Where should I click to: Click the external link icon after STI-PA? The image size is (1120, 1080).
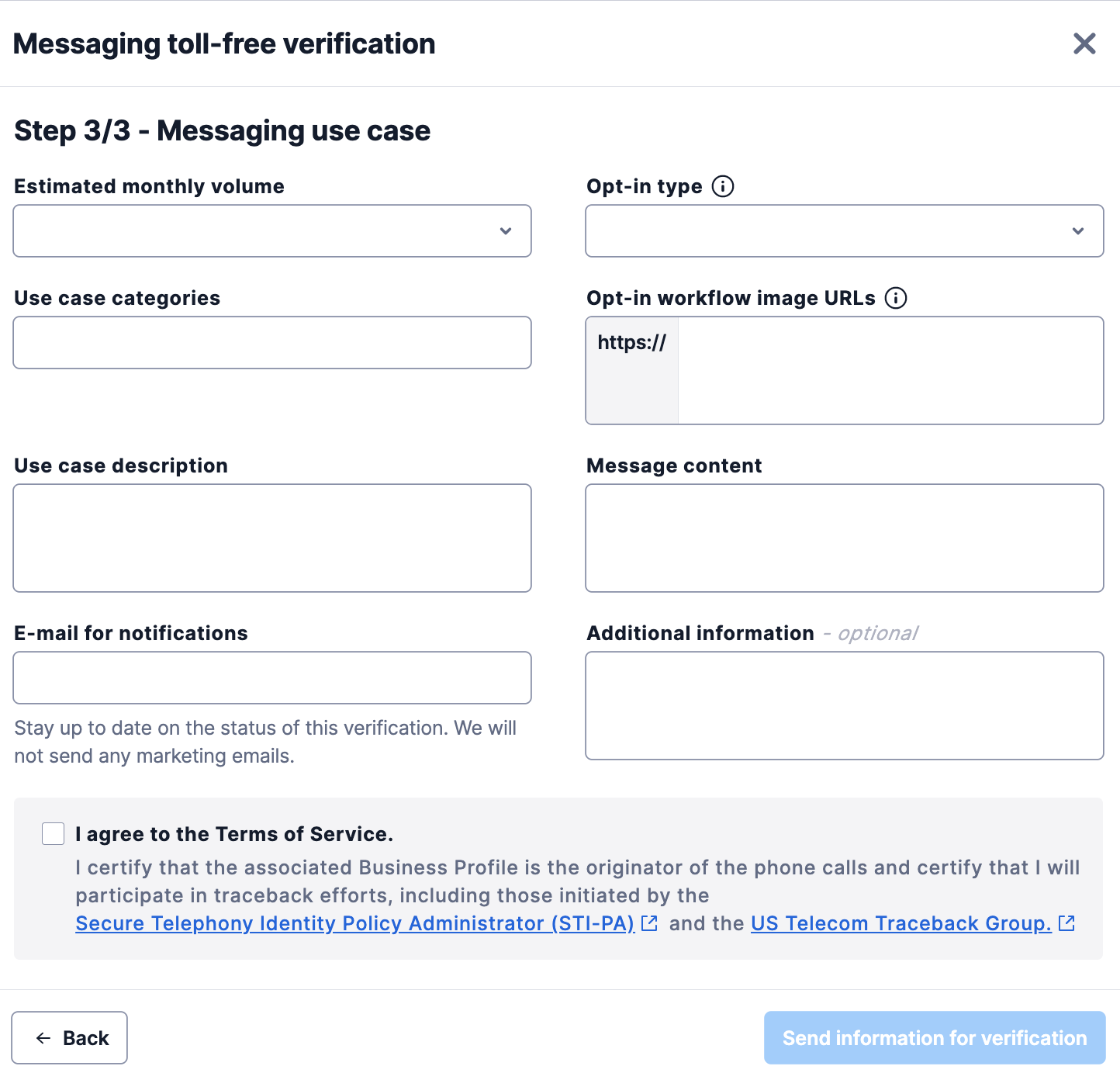[648, 923]
